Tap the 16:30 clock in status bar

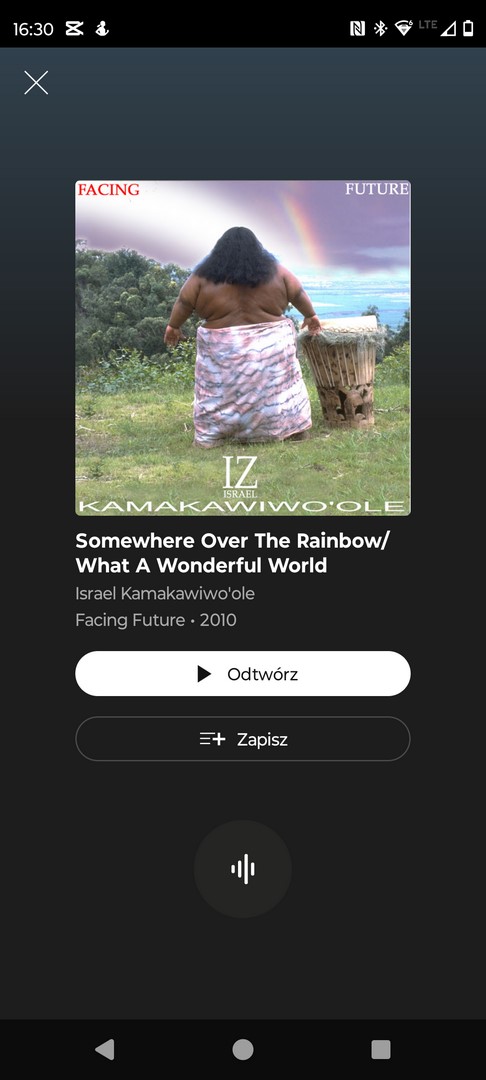click(x=33, y=29)
